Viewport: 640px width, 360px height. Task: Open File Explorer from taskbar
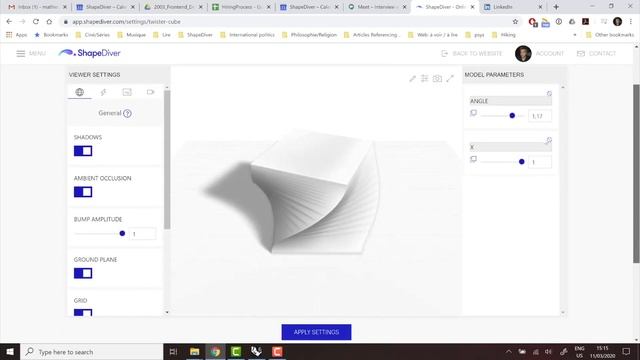pos(195,351)
